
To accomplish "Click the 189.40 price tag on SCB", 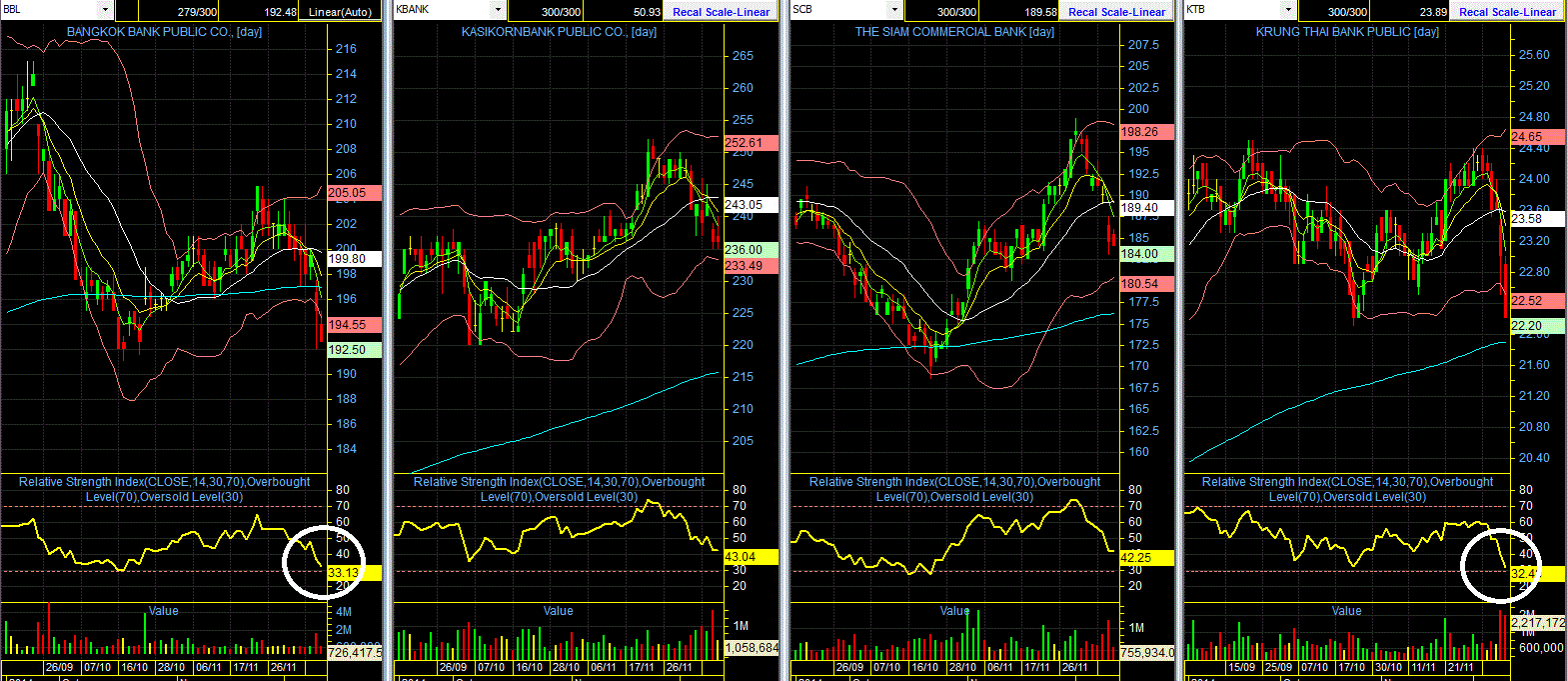I will (x=1146, y=208).
